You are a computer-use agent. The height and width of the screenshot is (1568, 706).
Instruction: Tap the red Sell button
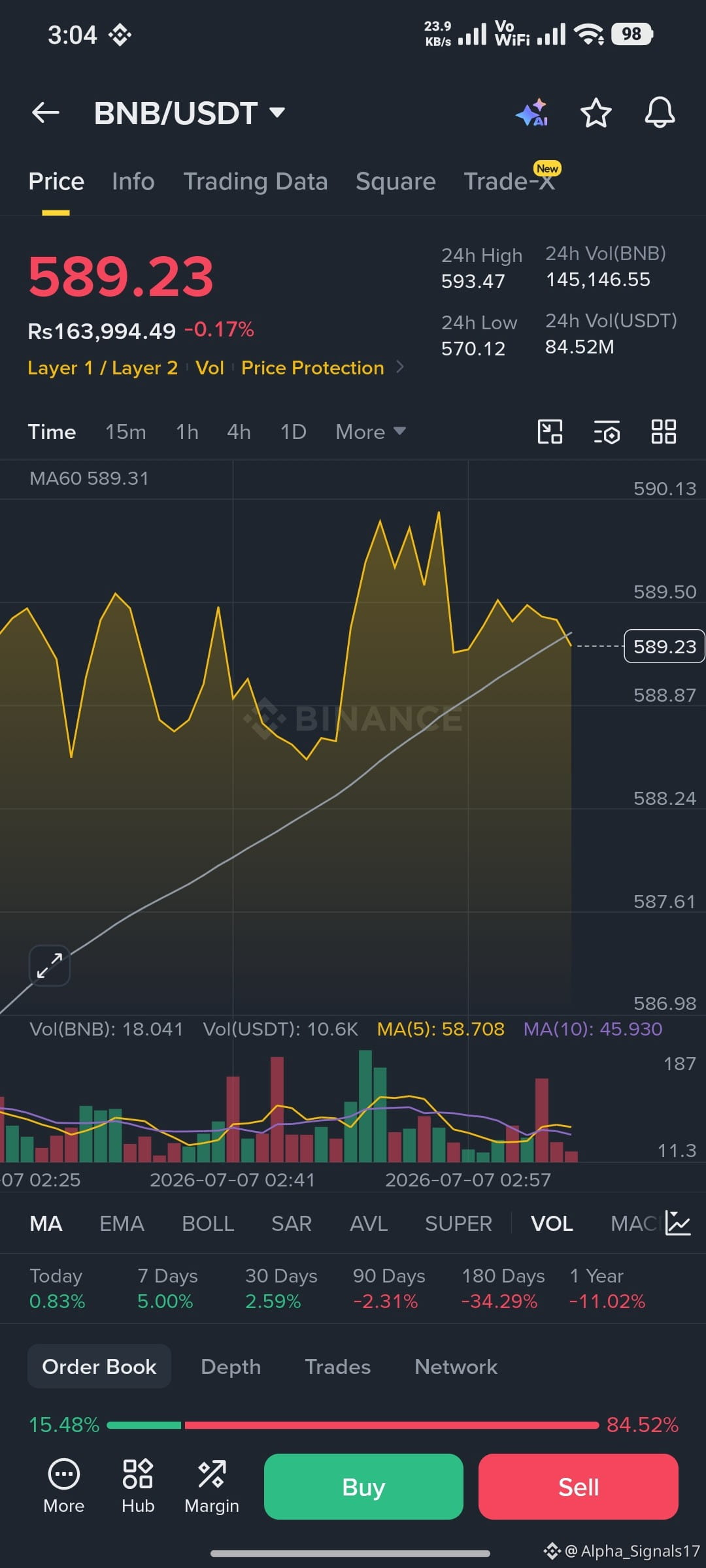[579, 1487]
